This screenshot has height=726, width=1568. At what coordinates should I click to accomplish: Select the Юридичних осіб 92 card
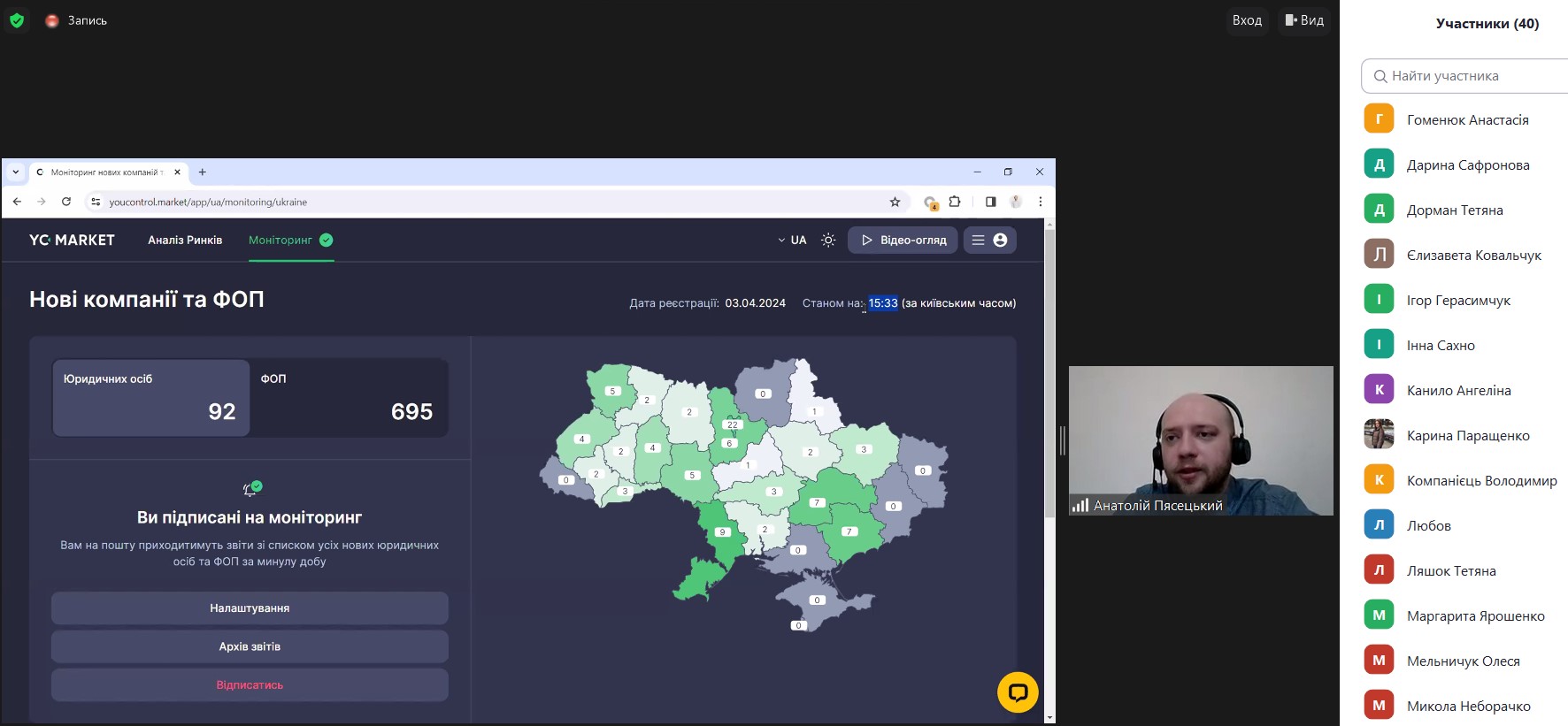point(151,398)
